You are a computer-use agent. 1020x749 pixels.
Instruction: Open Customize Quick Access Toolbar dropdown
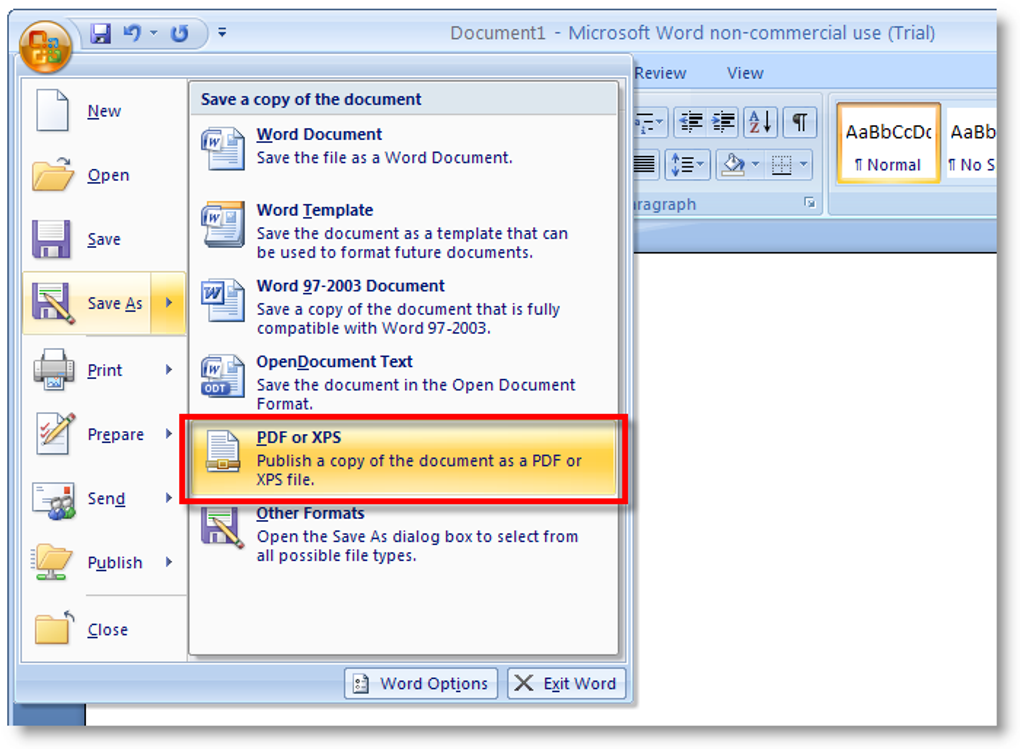(x=222, y=32)
